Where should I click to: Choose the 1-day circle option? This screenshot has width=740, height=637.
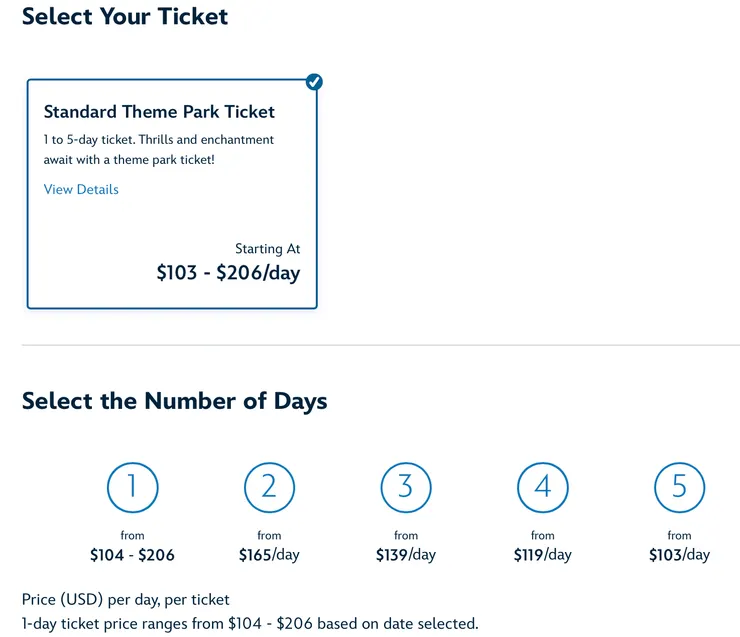pyautogui.click(x=132, y=487)
